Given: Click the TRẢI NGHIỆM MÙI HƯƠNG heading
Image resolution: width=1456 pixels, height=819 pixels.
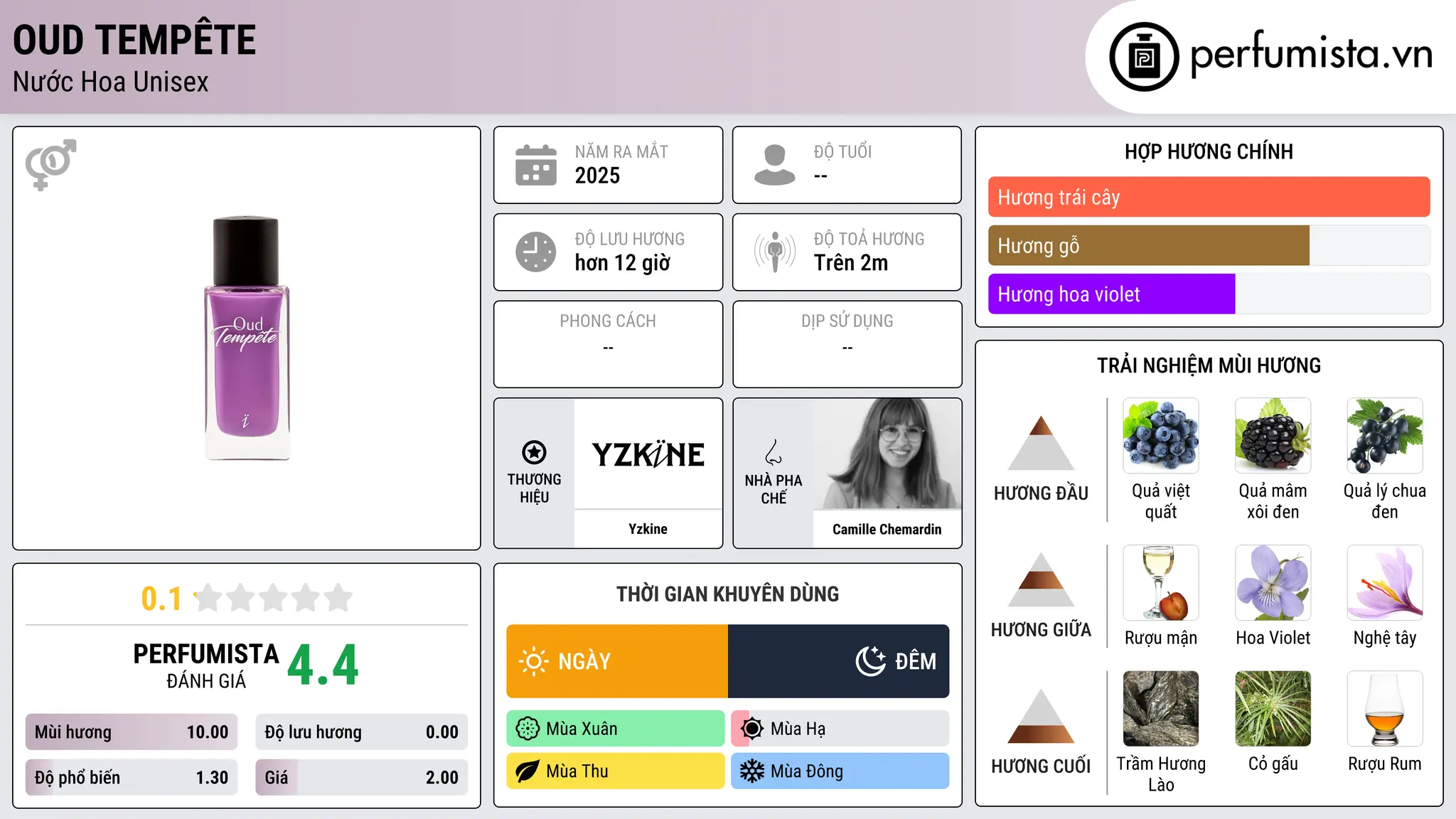Looking at the screenshot, I should pyautogui.click(x=1209, y=365).
